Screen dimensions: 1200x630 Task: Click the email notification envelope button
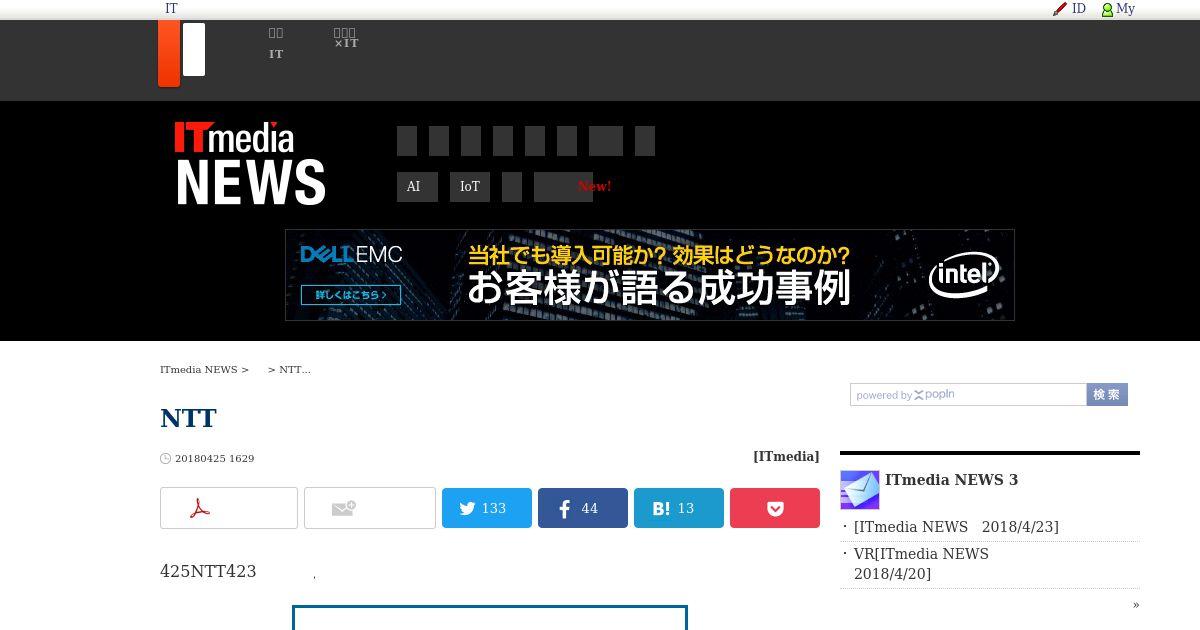[x=370, y=508]
